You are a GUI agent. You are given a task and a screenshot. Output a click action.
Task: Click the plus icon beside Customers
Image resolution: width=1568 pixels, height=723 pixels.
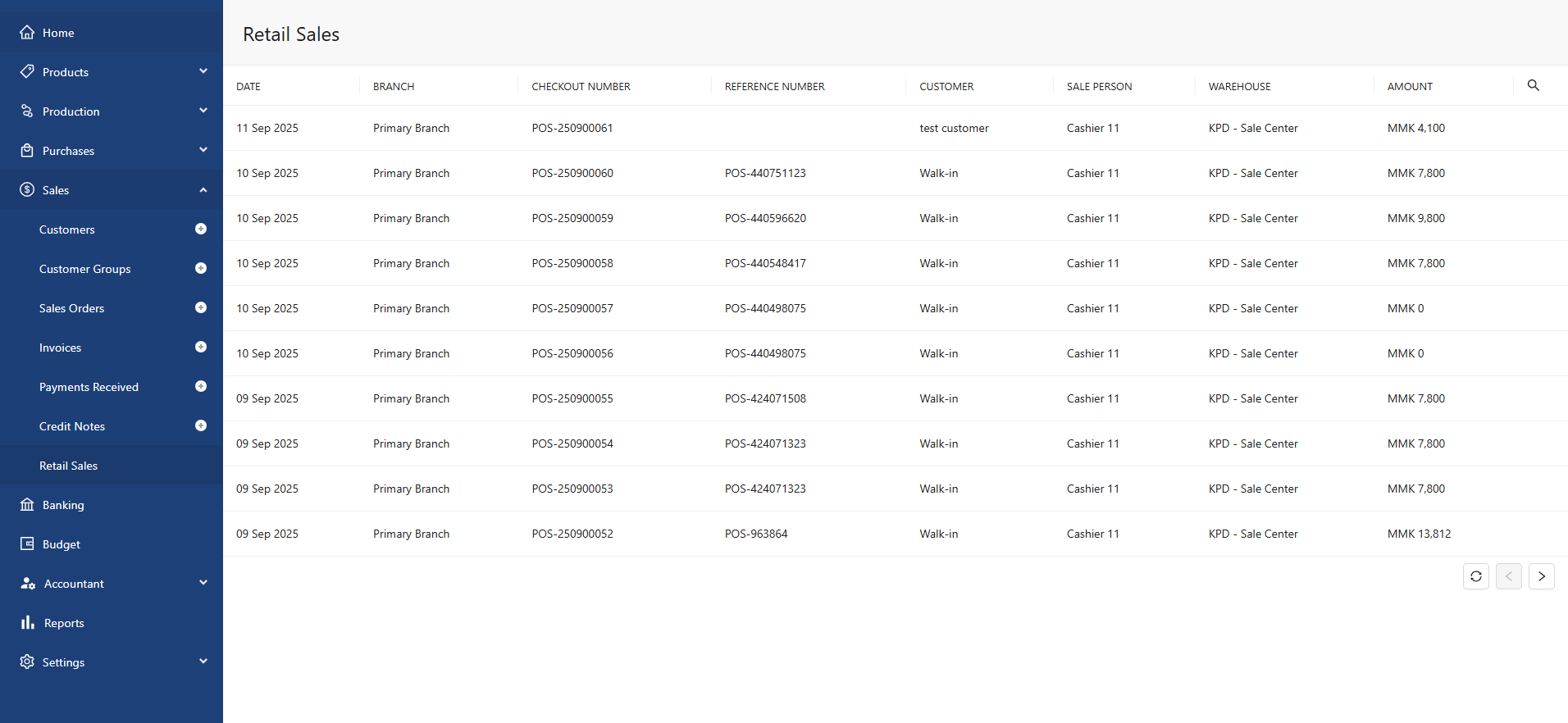[x=201, y=230]
